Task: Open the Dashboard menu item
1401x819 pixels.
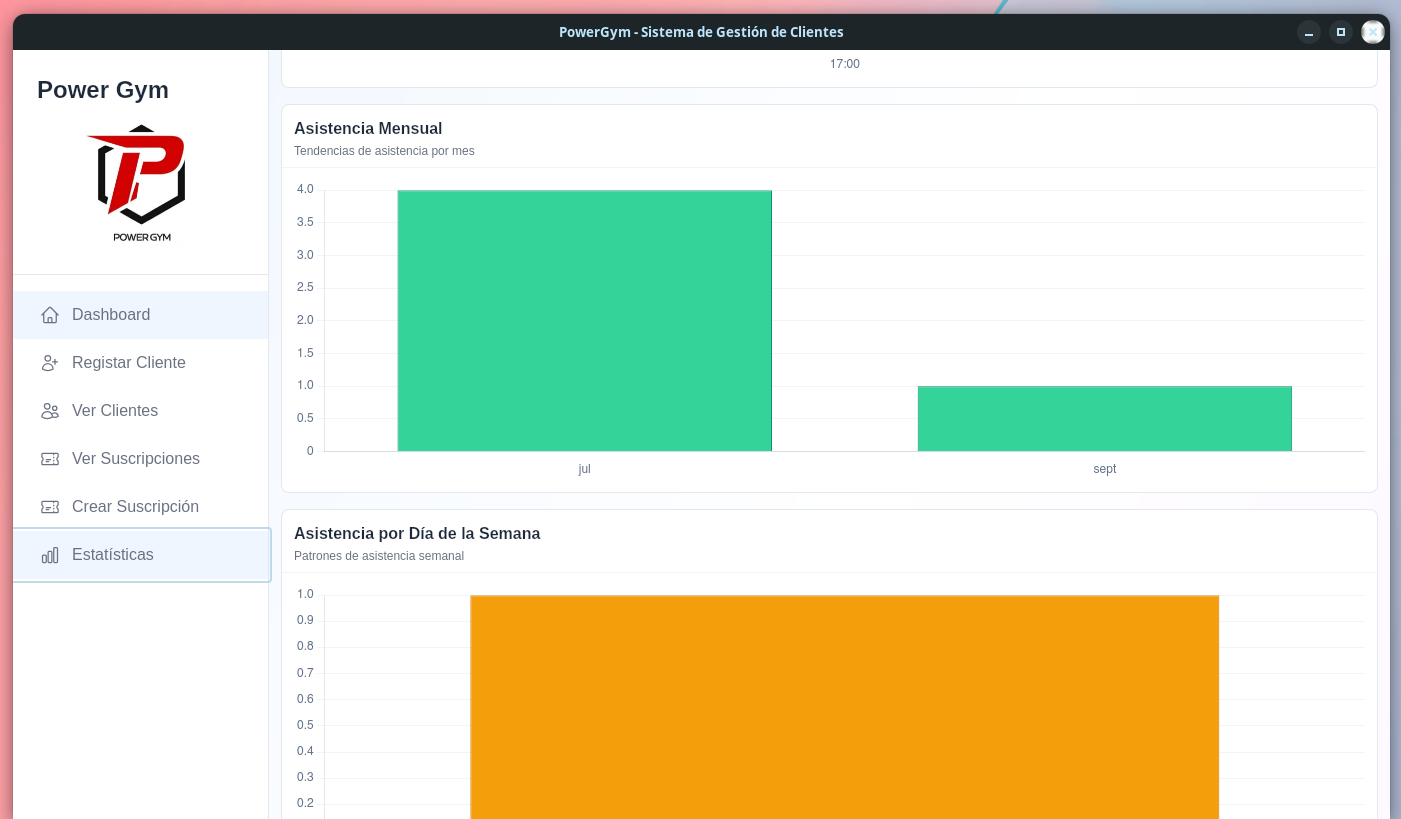Action: coord(141,315)
